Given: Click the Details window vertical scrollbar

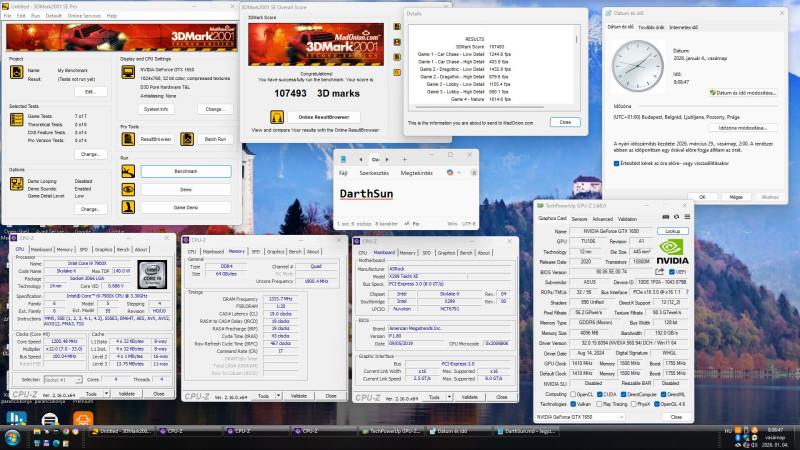Looking at the screenshot, I should click(577, 39).
